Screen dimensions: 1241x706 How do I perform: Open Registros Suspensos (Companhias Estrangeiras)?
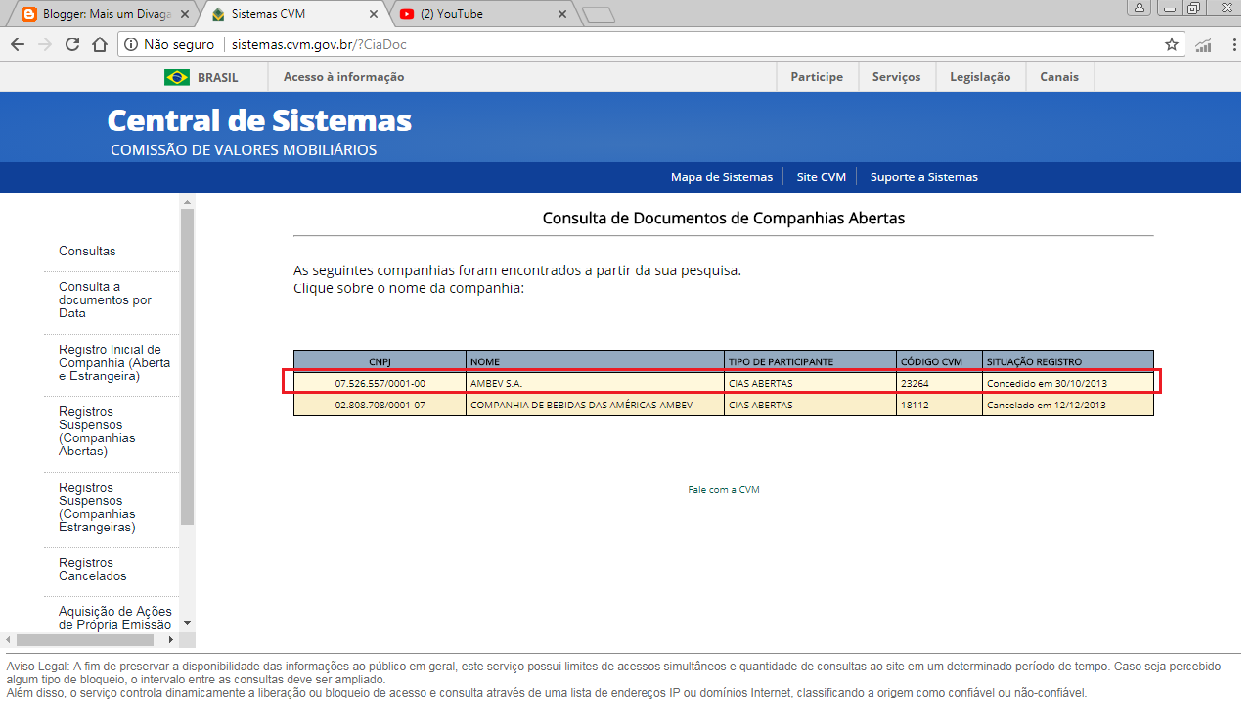pos(97,507)
